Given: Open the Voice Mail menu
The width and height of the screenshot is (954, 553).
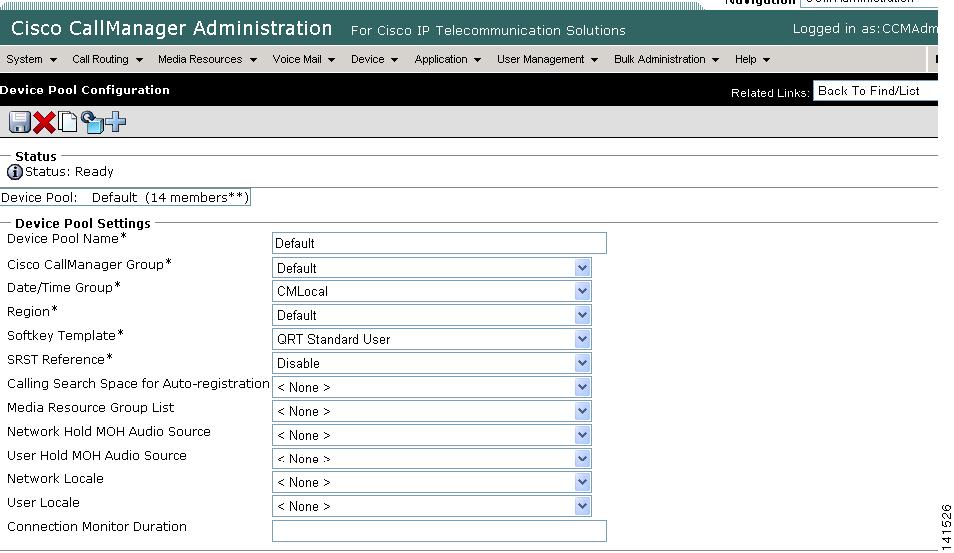Looking at the screenshot, I should point(304,60).
